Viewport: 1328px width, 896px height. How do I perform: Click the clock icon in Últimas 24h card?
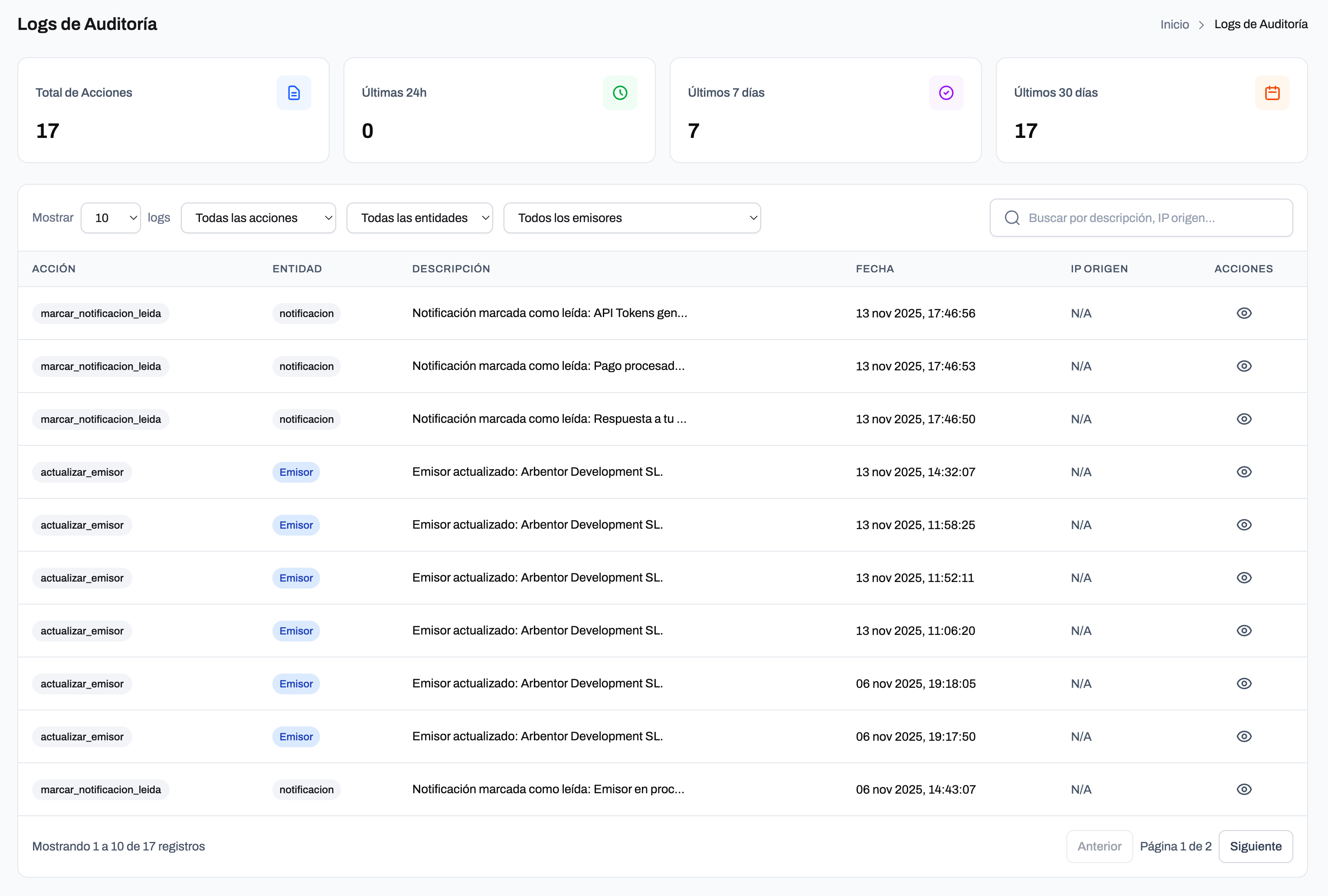click(x=619, y=92)
